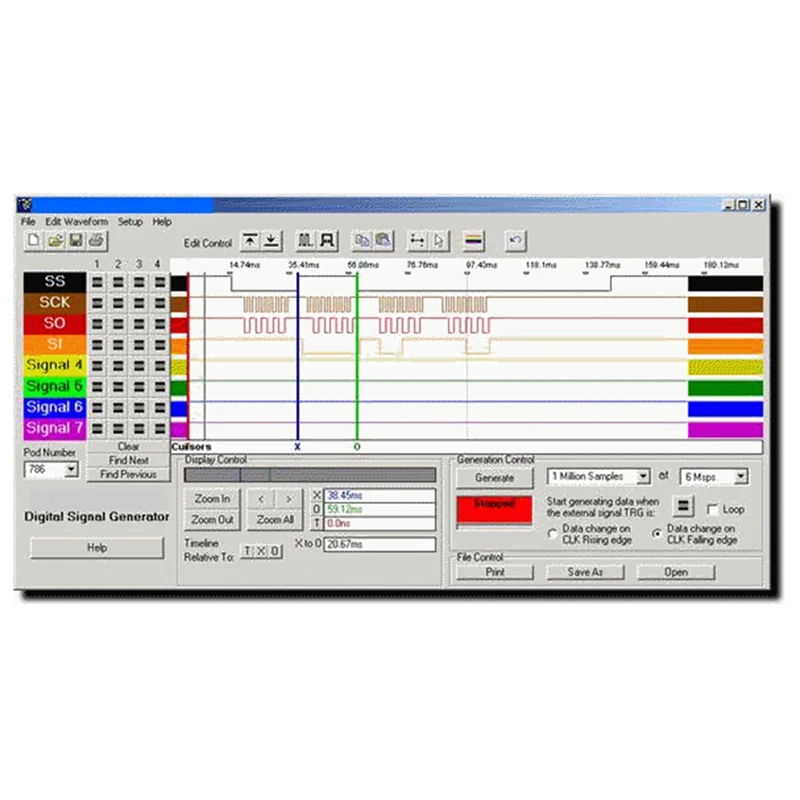Click the SCK brown signal label

pyautogui.click(x=55, y=303)
